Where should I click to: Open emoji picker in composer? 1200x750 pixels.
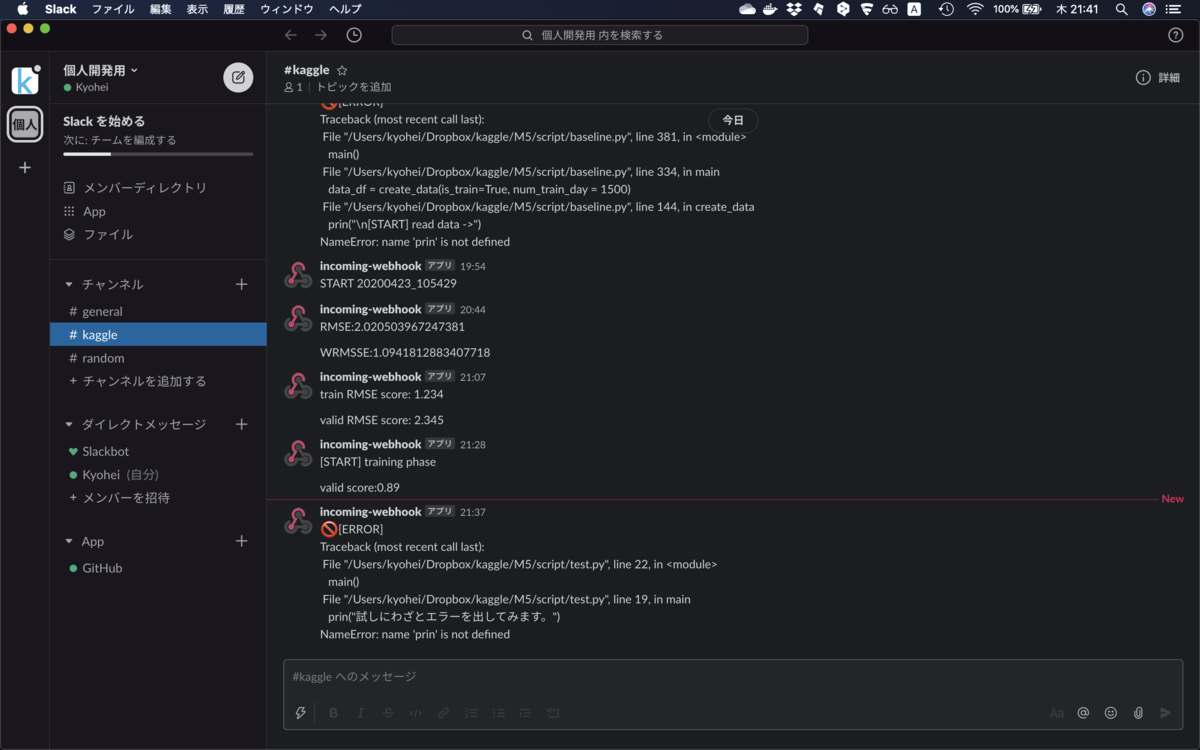pos(1110,713)
